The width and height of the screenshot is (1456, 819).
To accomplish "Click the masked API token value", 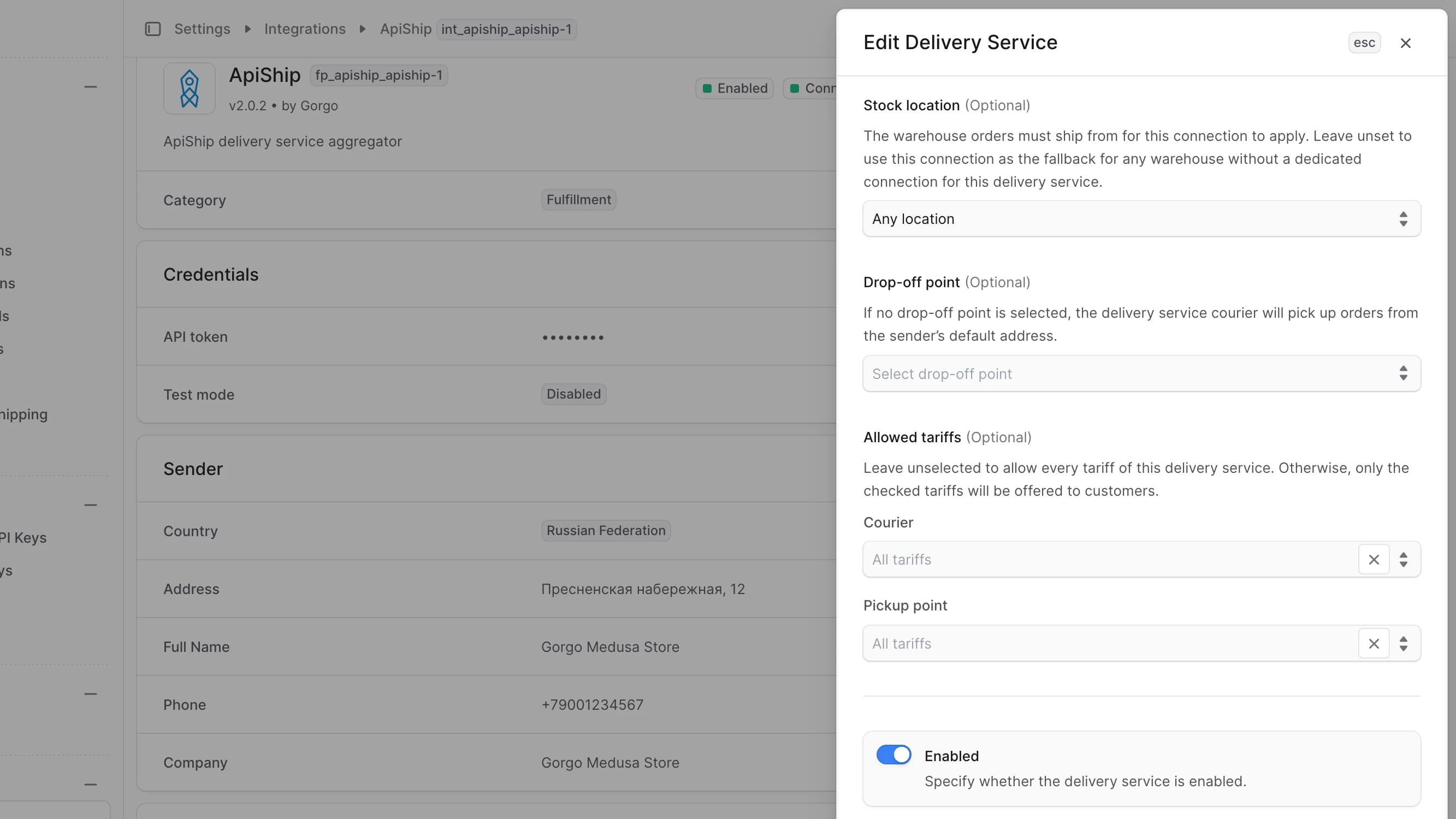I will click(x=572, y=337).
